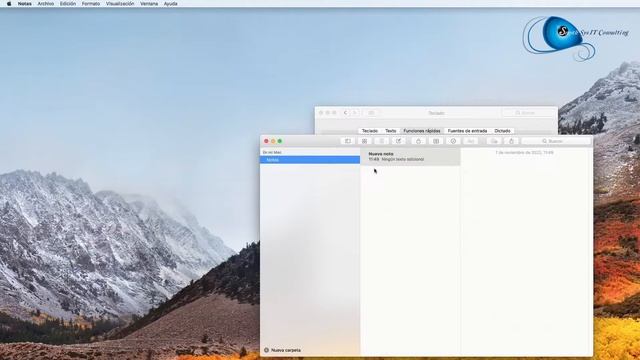Open the Edición menu
The image size is (640, 360).
point(68,4)
